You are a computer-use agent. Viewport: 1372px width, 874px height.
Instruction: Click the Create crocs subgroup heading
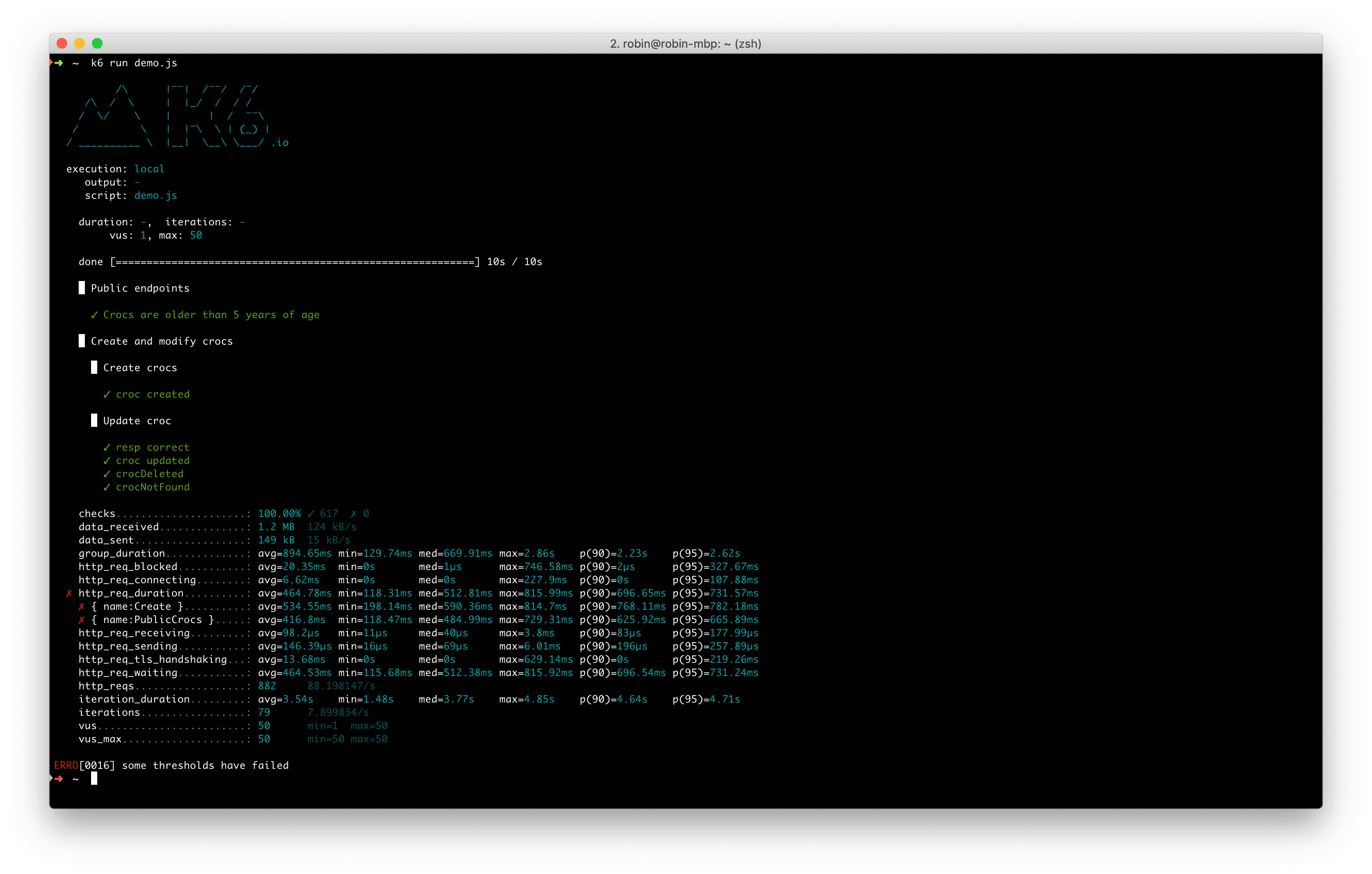coord(140,368)
